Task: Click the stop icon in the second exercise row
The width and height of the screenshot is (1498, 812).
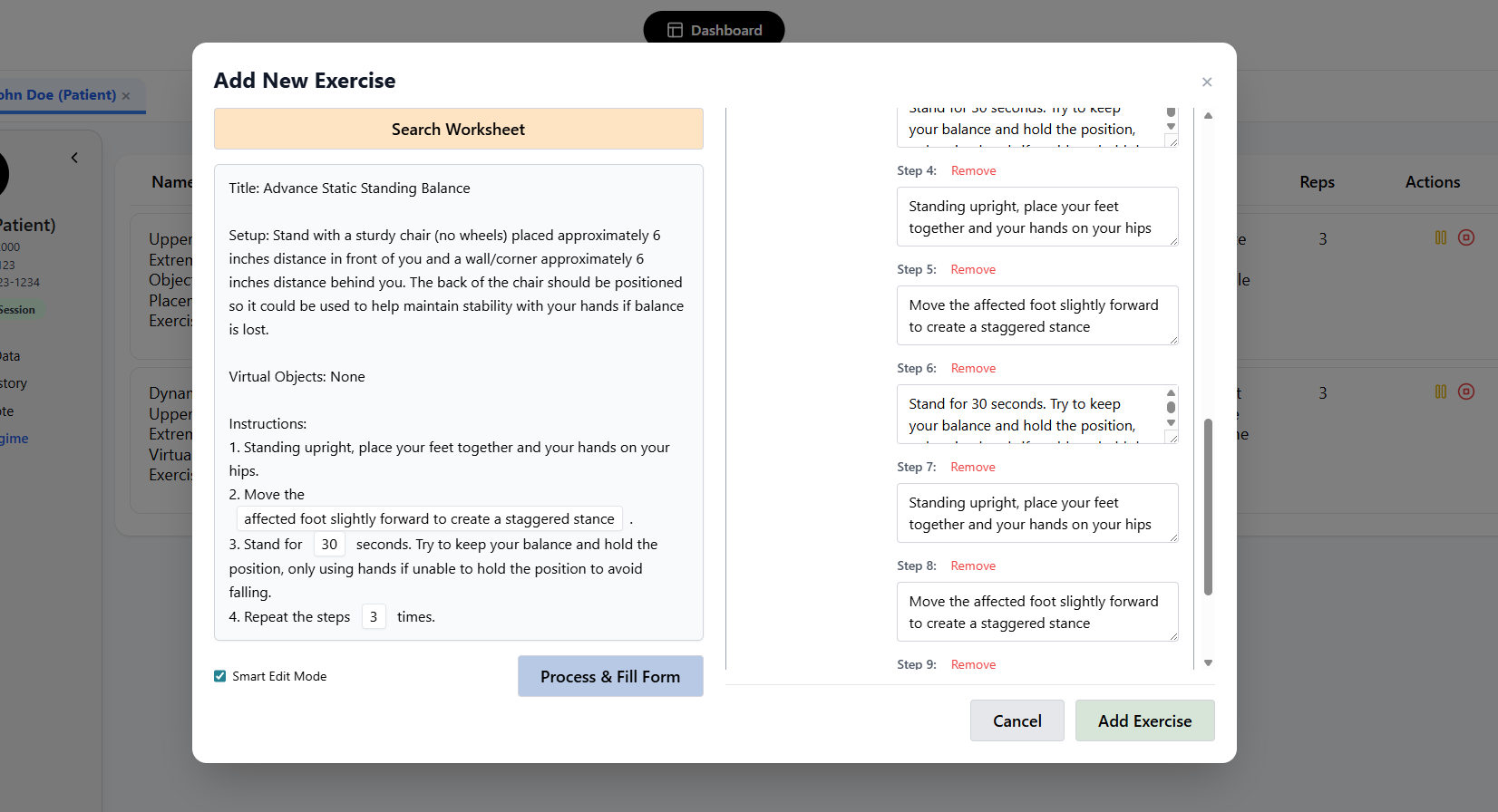Action: tap(1465, 391)
